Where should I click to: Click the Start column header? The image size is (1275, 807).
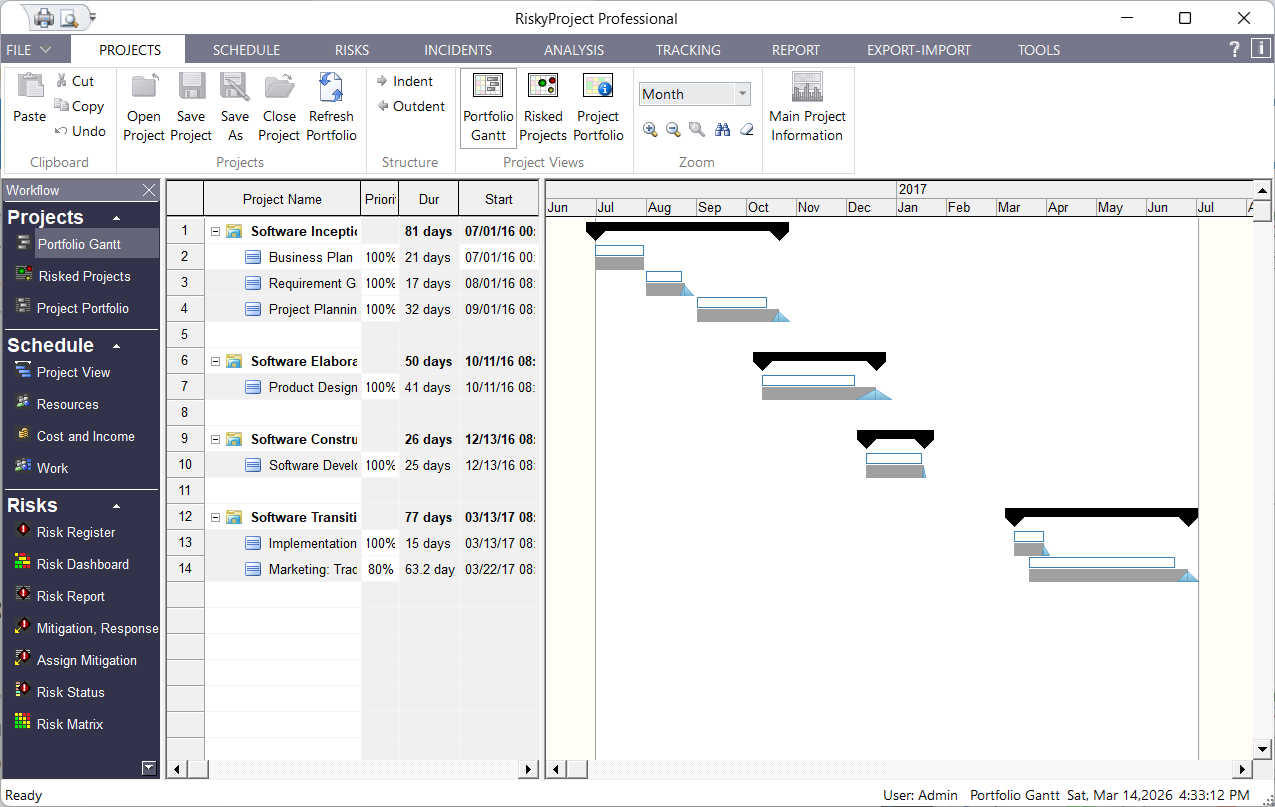[x=498, y=199]
